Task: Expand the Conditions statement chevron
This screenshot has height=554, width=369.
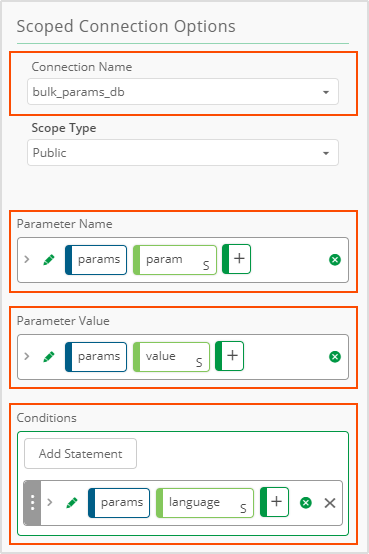Action: [x=50, y=502]
